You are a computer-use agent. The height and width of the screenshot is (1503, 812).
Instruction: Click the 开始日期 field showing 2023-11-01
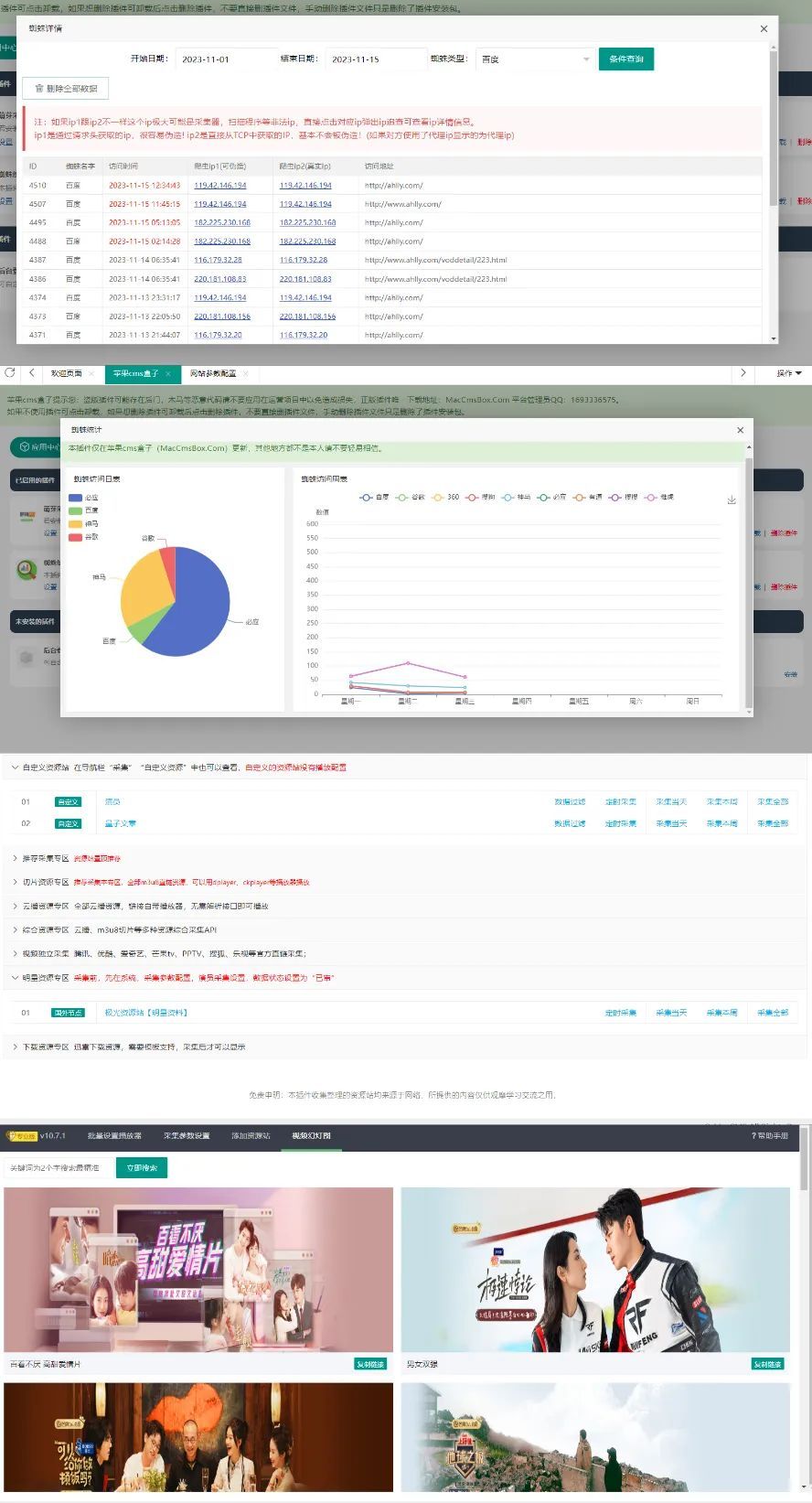pos(225,59)
